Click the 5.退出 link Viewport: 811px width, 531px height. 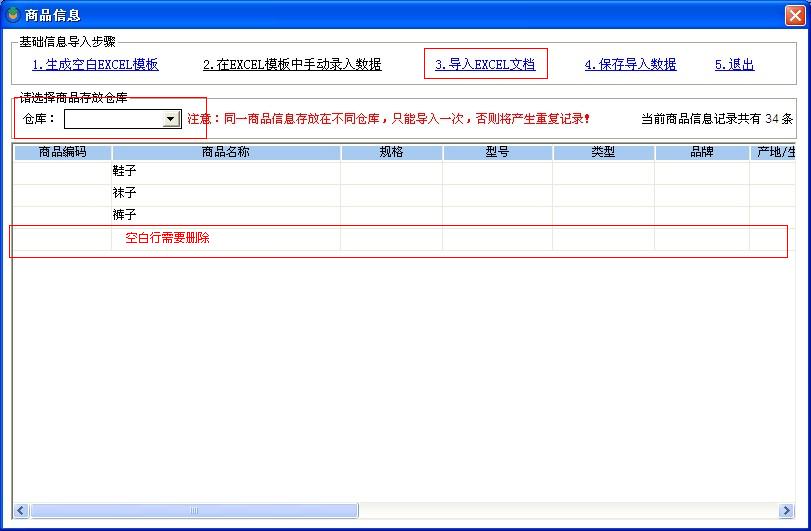(734, 65)
